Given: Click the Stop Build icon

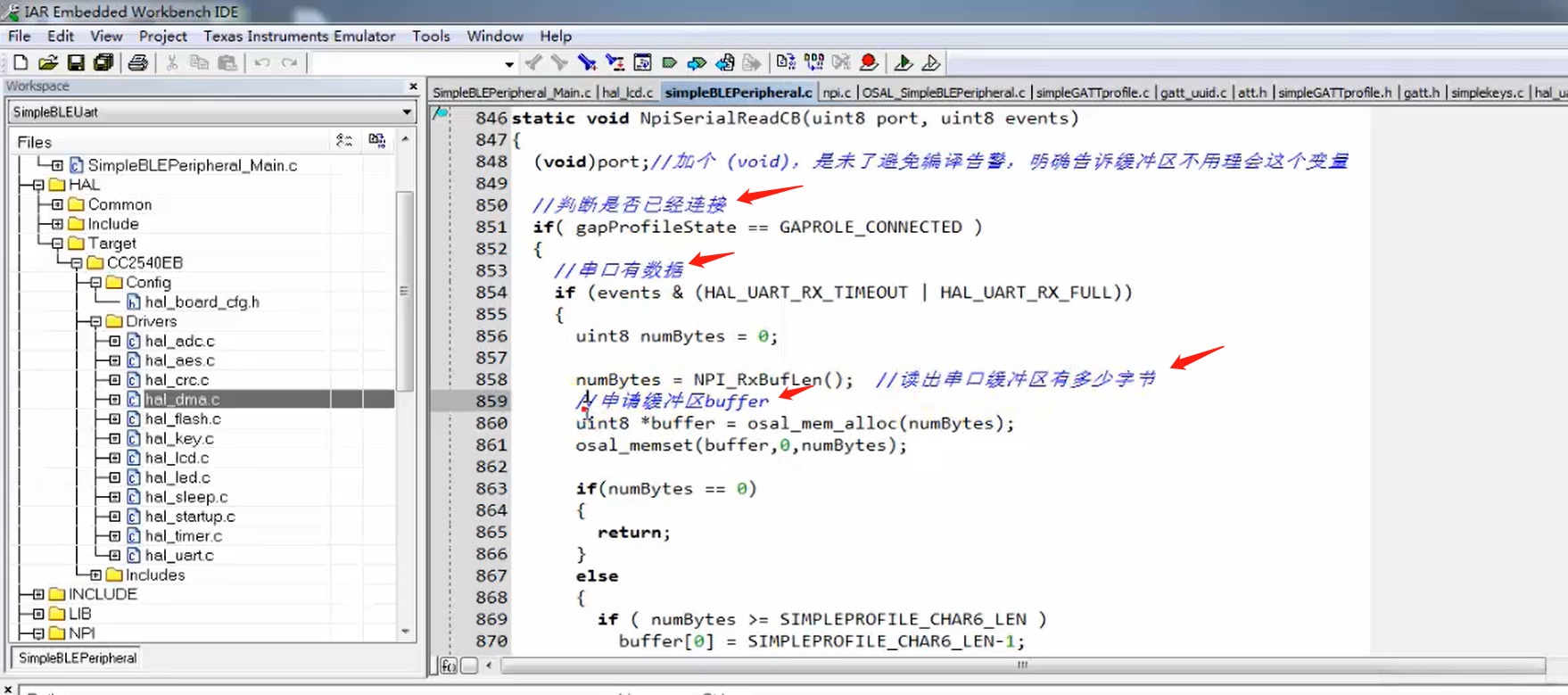Looking at the screenshot, I should (841, 62).
